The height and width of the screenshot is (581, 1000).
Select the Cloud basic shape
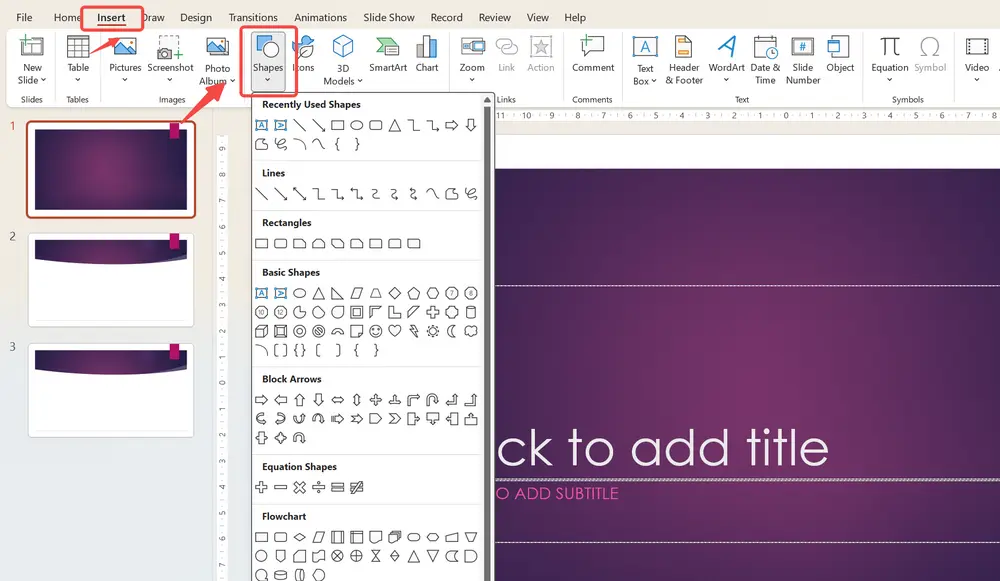click(471, 332)
